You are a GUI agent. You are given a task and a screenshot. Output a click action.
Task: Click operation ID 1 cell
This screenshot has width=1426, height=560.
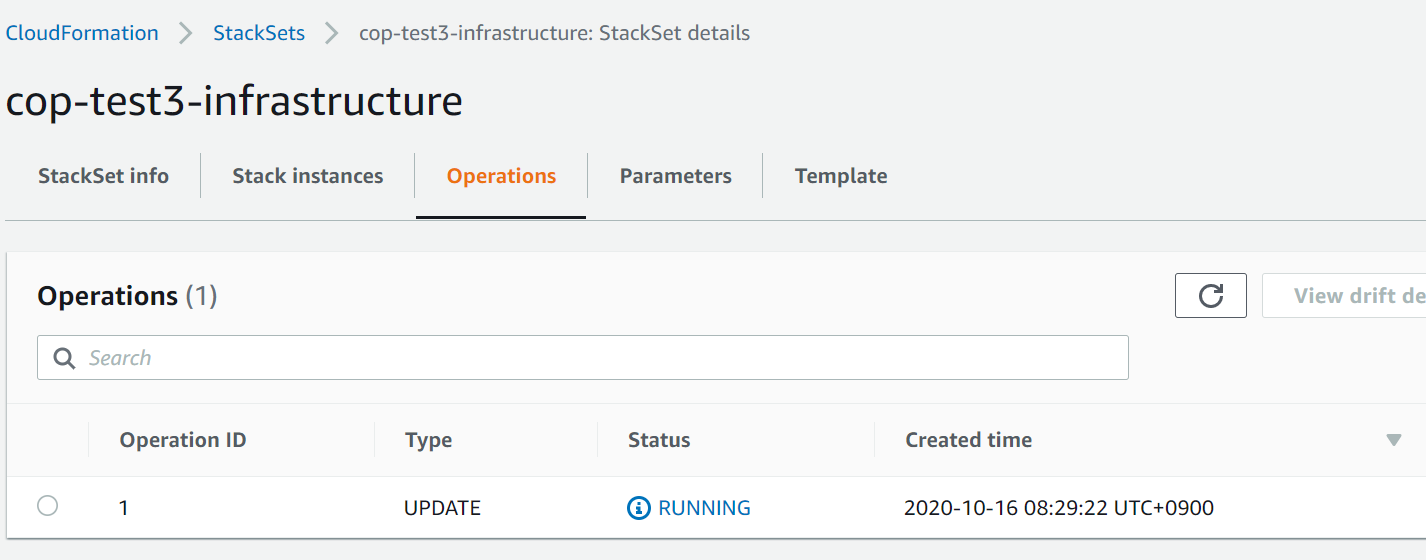tap(124, 508)
